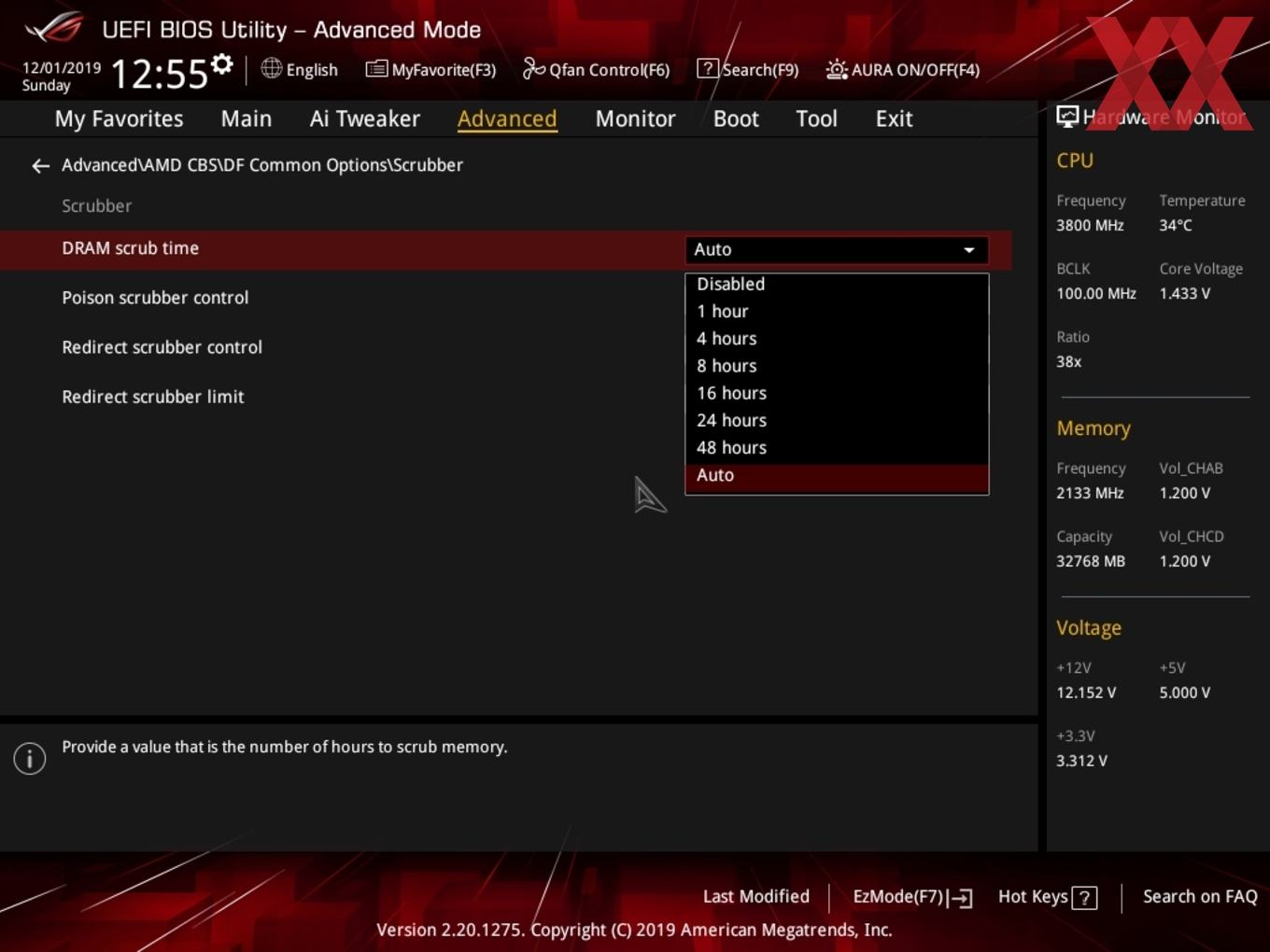Click the AURA light bulb icon
The image size is (1270, 952).
coord(837,69)
